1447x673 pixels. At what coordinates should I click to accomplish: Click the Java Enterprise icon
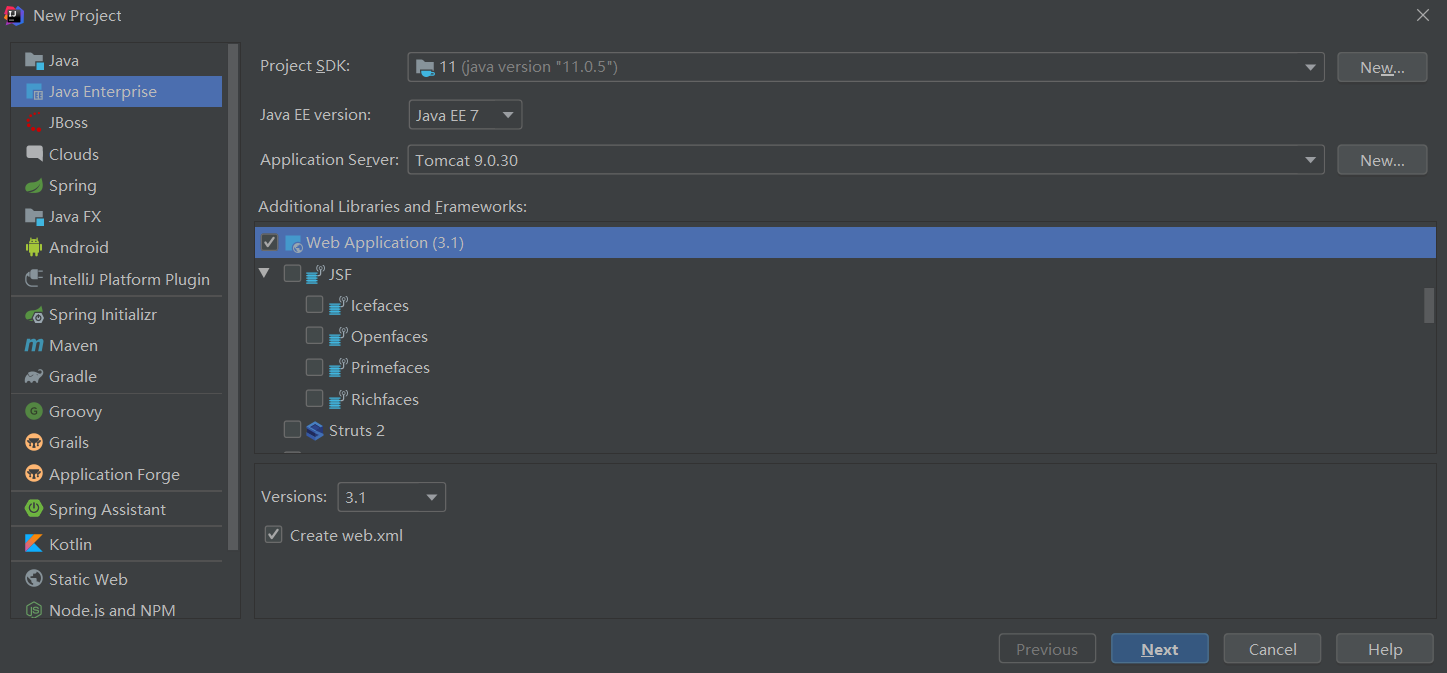point(34,92)
